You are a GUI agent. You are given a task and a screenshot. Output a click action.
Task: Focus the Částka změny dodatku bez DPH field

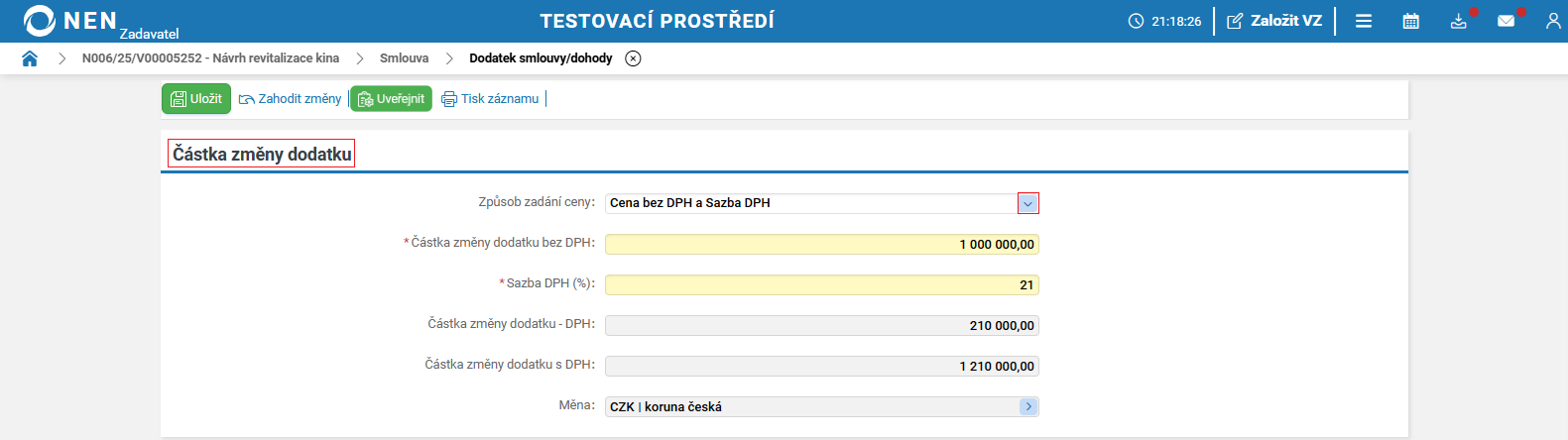[821, 245]
